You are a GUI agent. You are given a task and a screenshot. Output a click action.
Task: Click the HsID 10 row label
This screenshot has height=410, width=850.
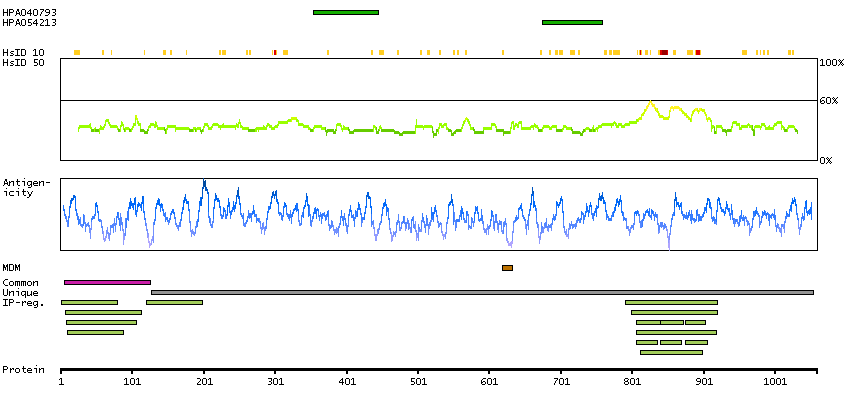click(x=23, y=52)
